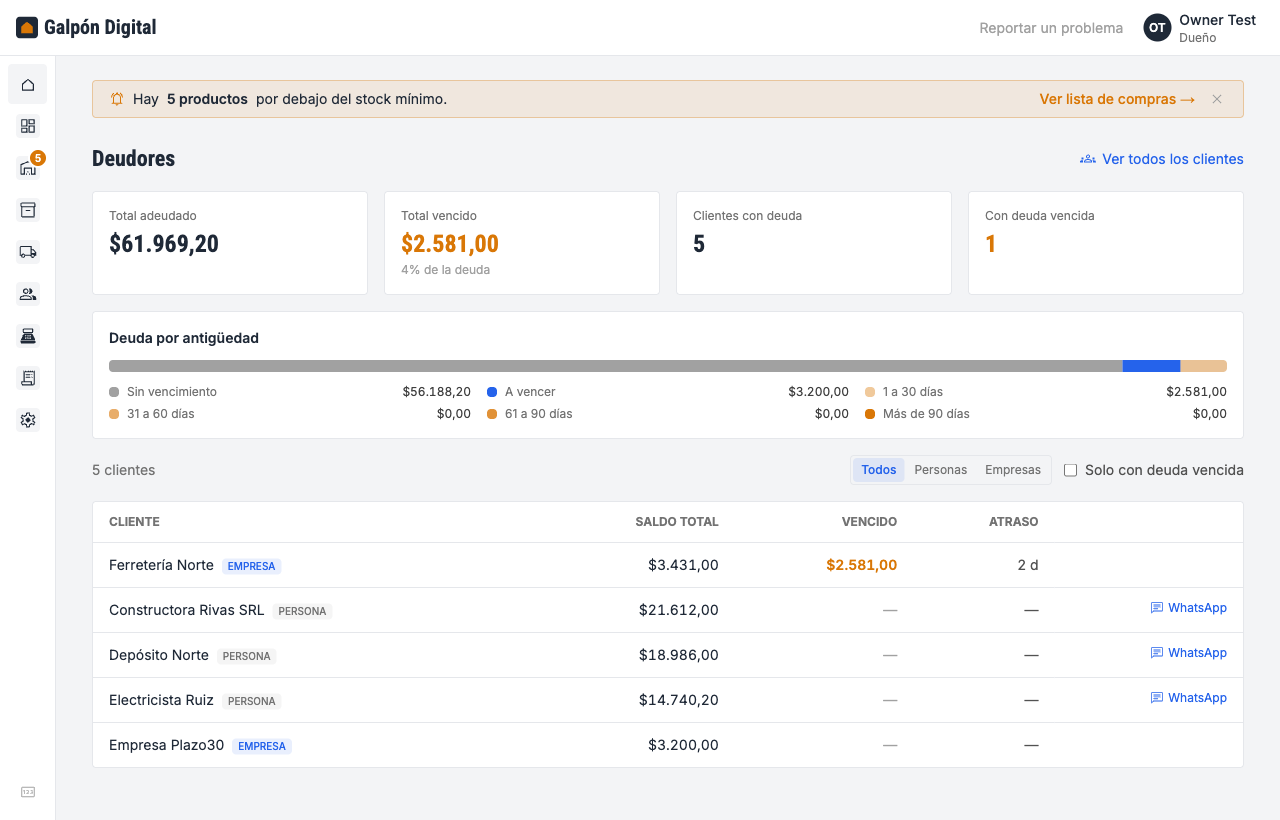
Task: Click the VENCIDO column header
Action: click(x=869, y=522)
